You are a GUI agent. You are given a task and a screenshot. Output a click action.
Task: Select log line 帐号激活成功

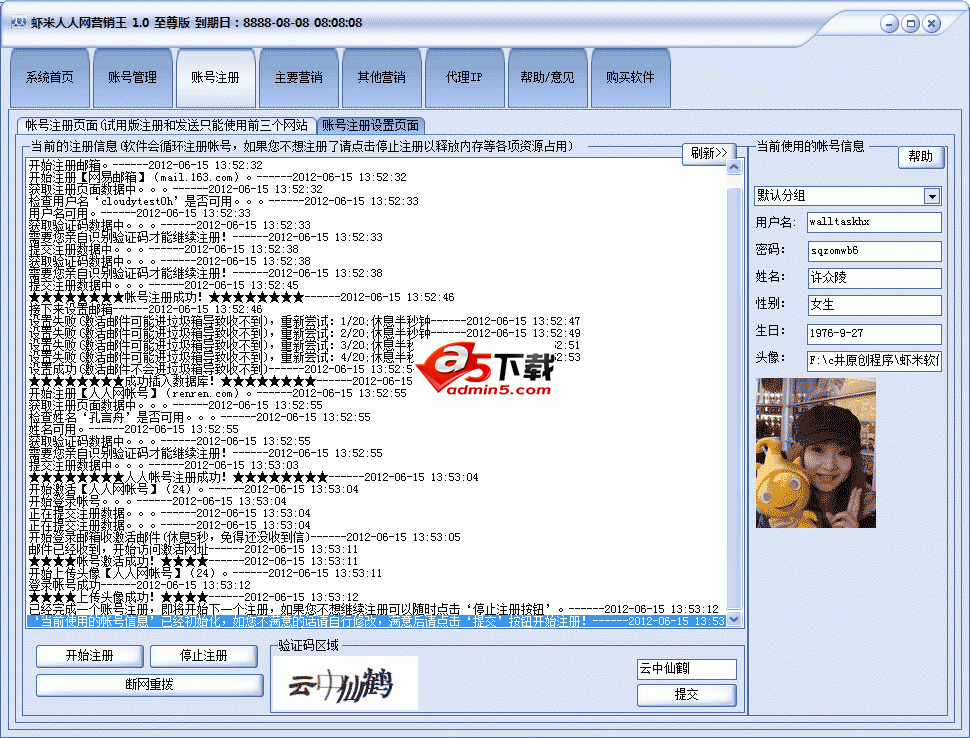(194, 562)
